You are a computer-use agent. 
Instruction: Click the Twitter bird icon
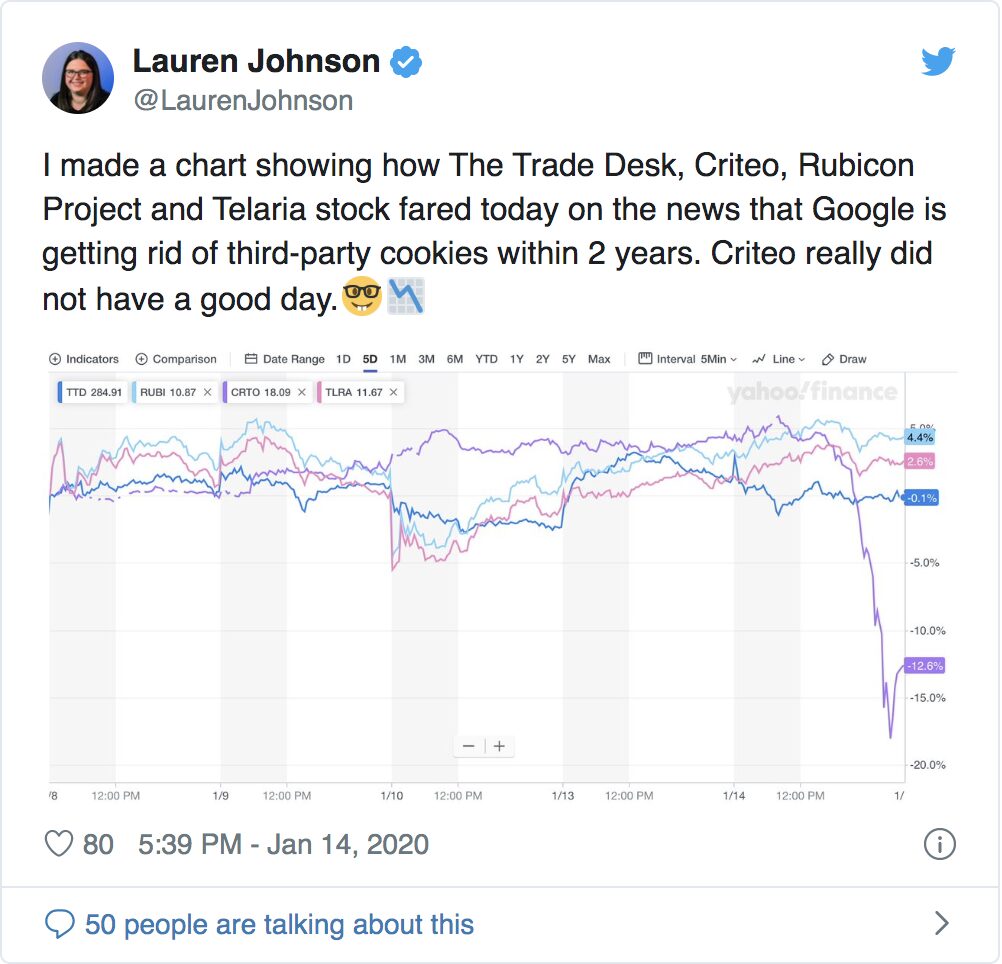[x=938, y=61]
